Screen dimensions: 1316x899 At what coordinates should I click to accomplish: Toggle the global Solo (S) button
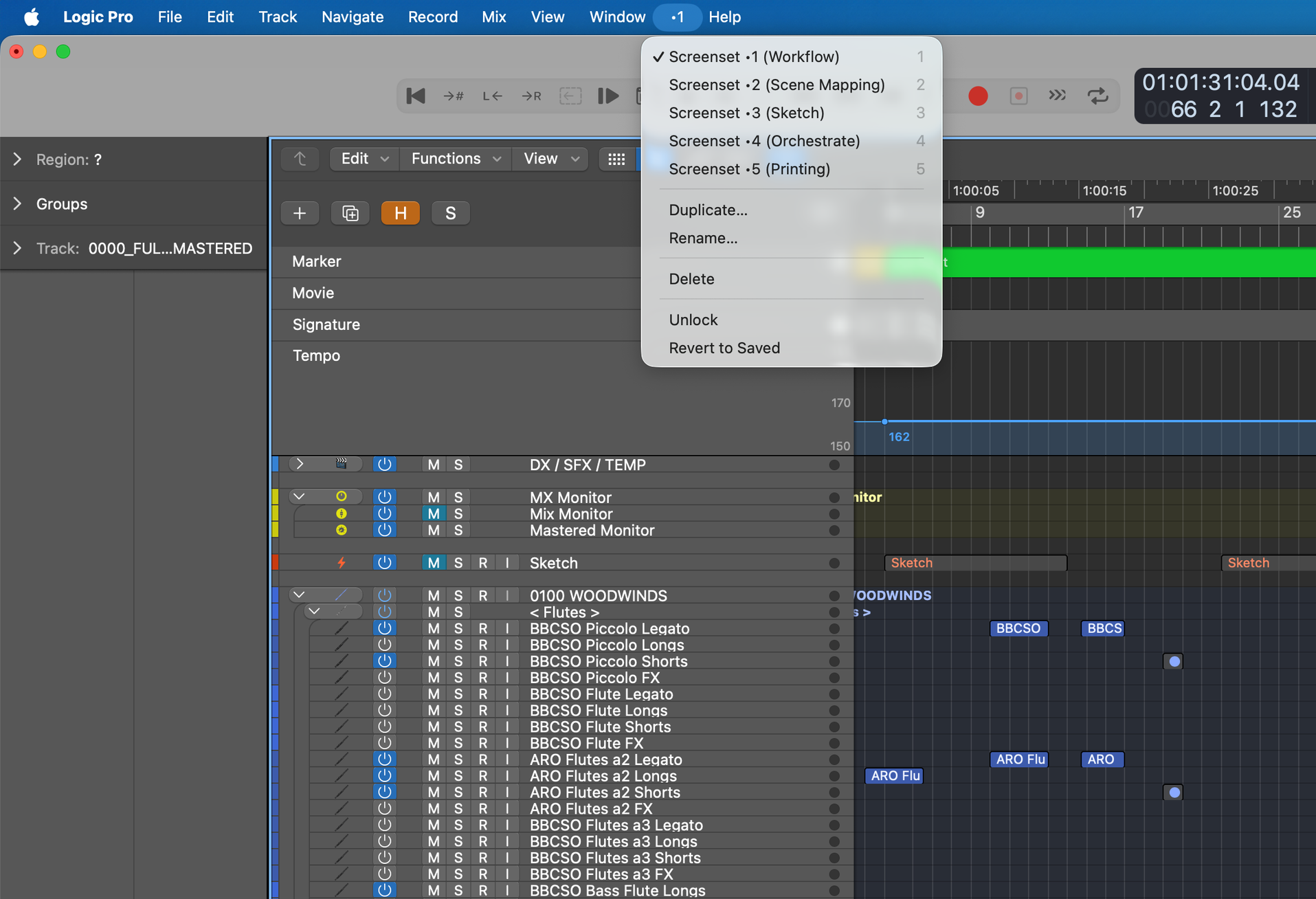pos(450,213)
